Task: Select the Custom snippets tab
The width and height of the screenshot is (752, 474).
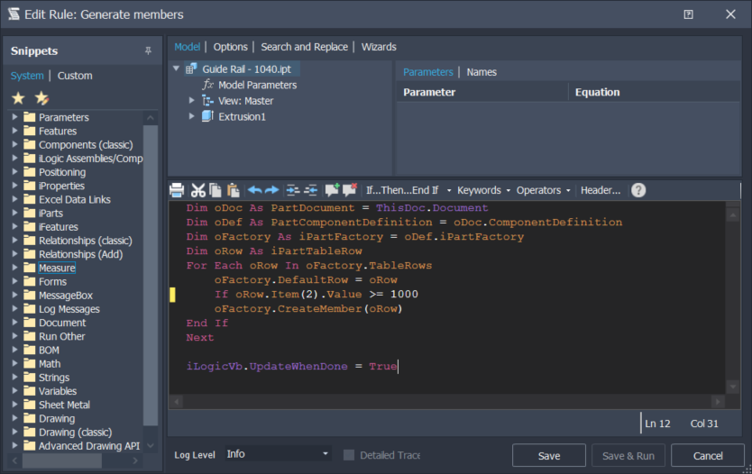Action: click(x=75, y=76)
